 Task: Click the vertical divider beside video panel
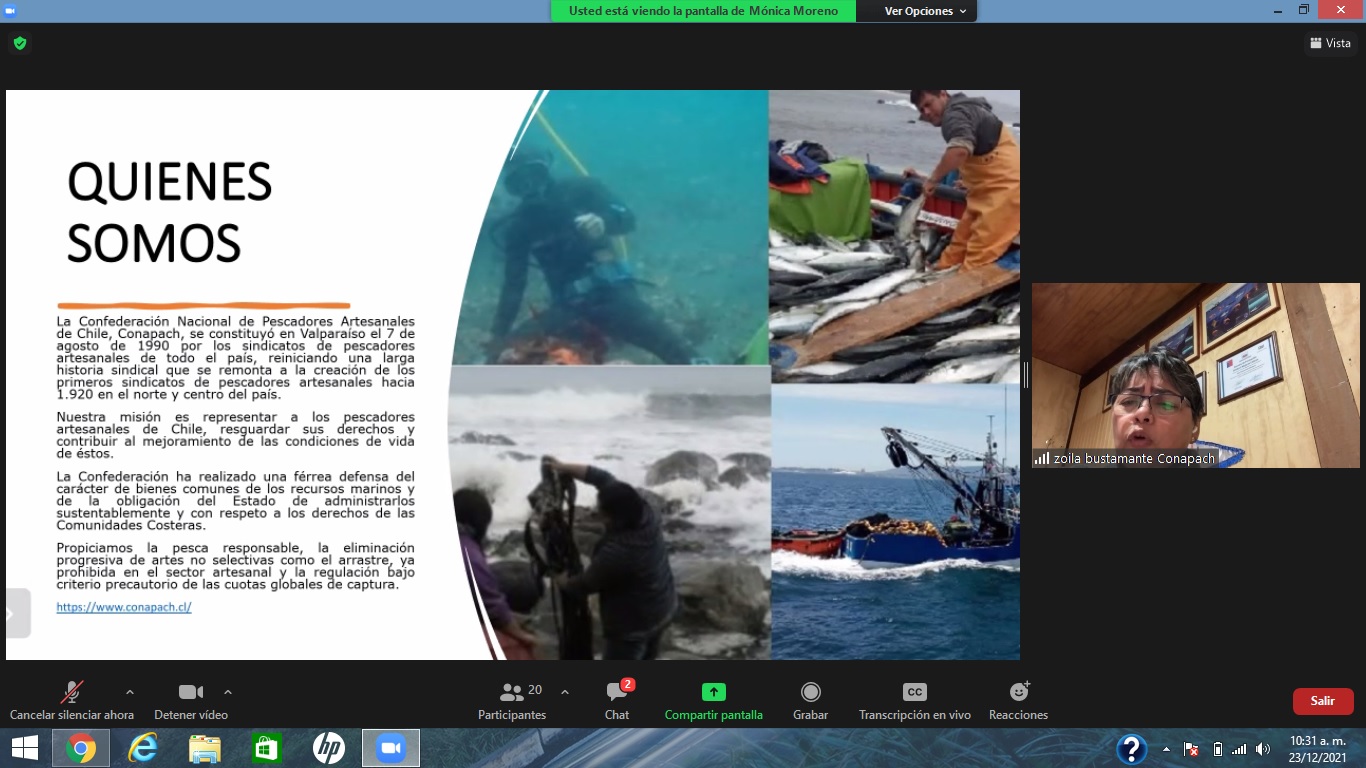click(x=1026, y=375)
